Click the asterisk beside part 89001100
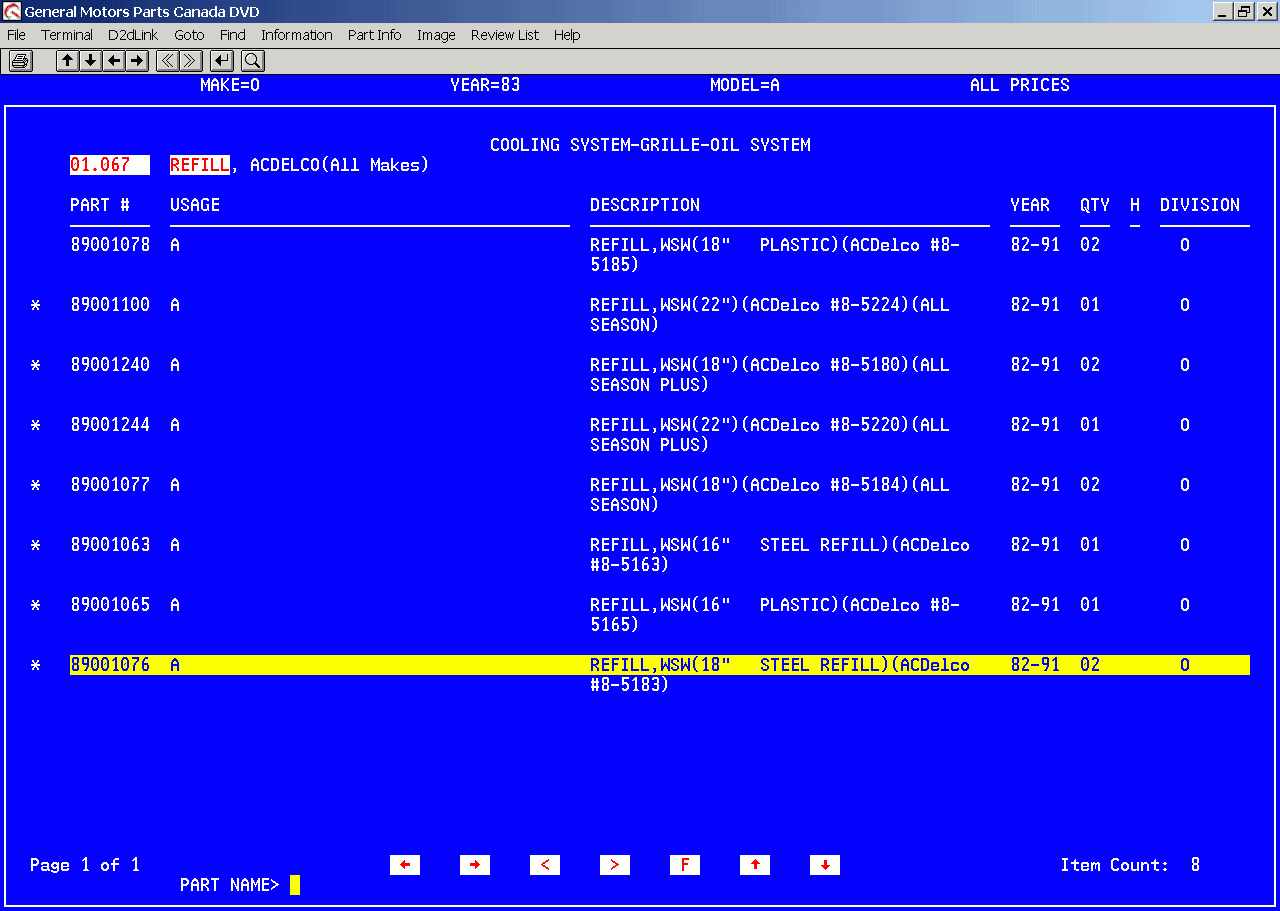Screen dimensions: 1280x911 [35, 306]
